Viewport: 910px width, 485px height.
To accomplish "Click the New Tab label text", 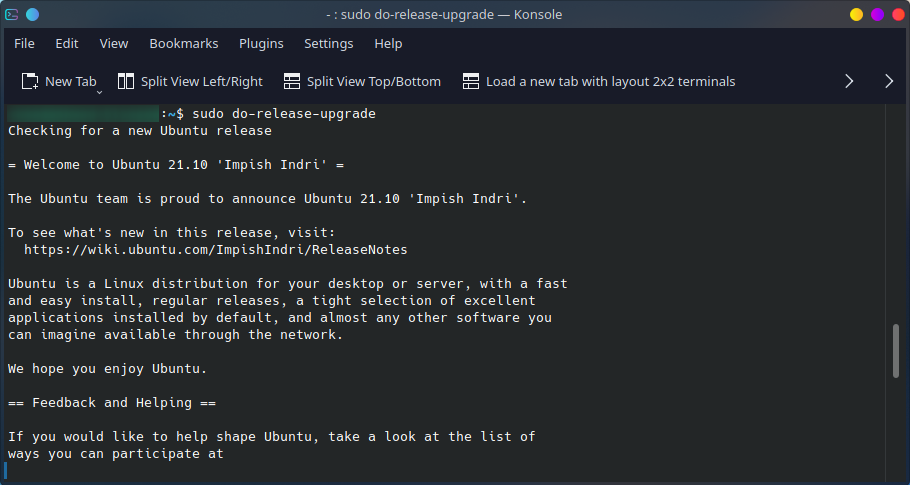I will pyautogui.click(x=71, y=81).
